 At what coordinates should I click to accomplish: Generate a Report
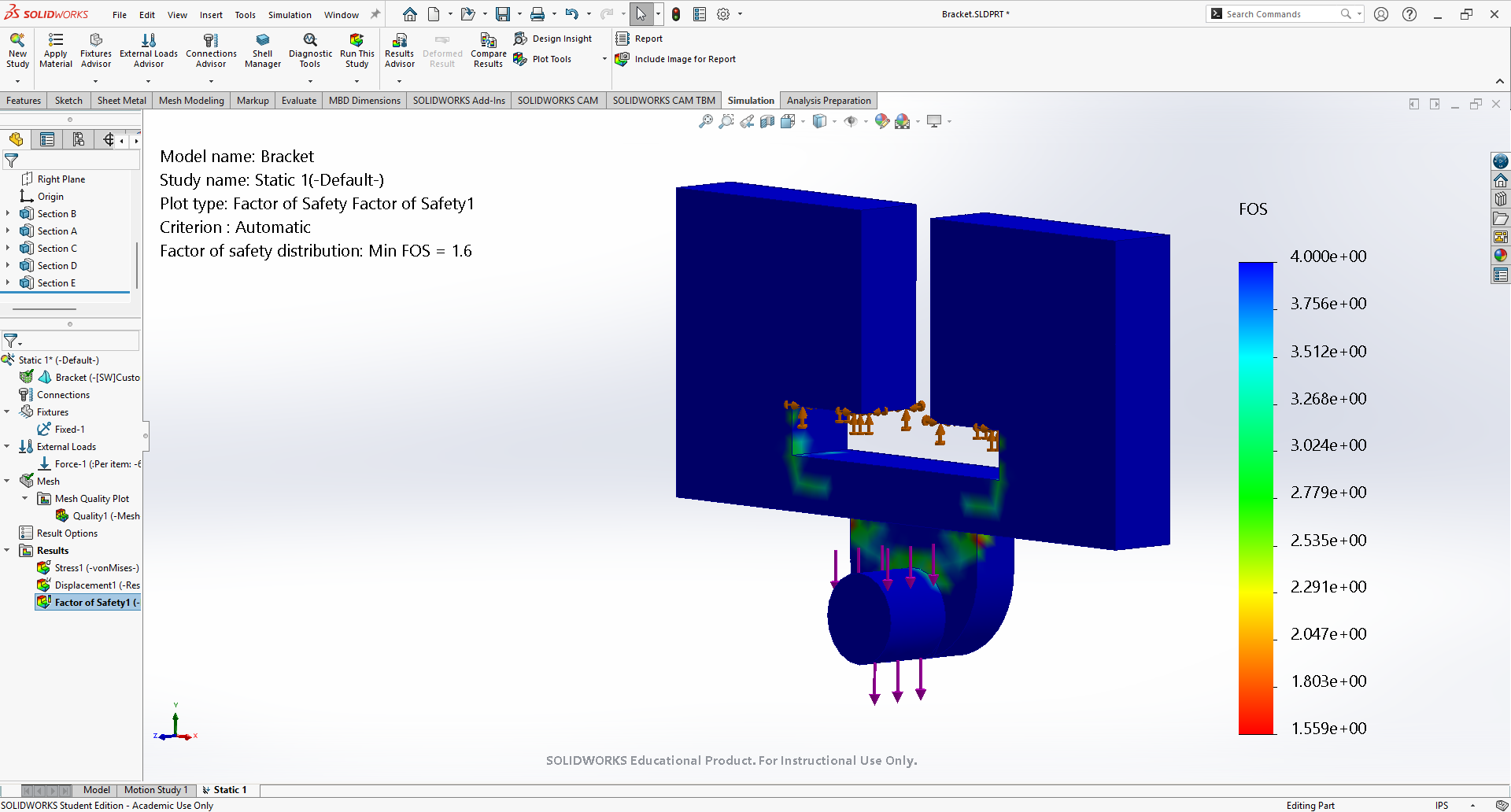[639, 39]
